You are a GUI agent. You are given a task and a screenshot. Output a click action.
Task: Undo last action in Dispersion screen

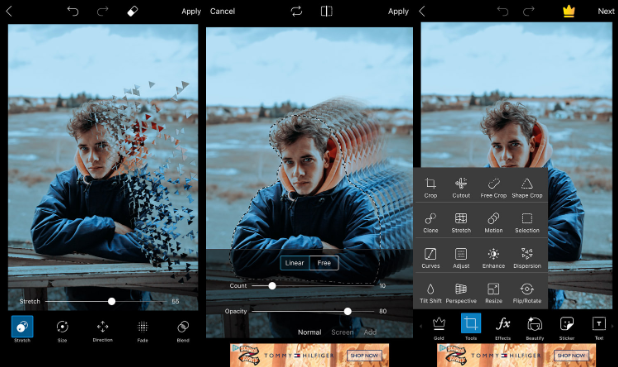pos(73,11)
